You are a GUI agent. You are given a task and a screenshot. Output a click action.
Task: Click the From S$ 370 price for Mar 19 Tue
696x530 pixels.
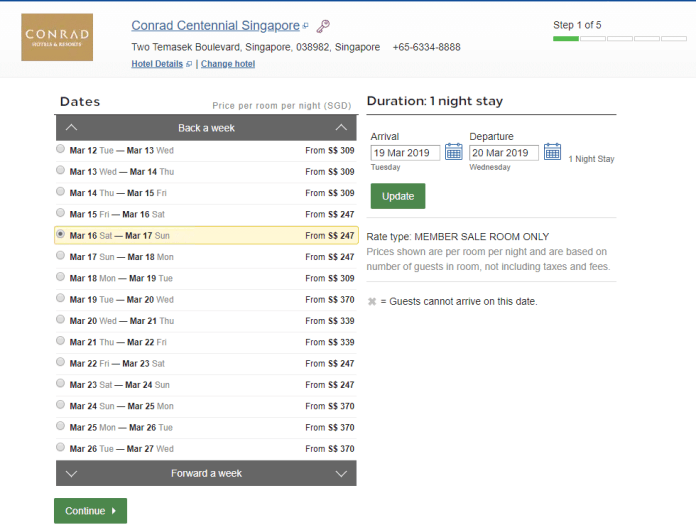pos(330,300)
